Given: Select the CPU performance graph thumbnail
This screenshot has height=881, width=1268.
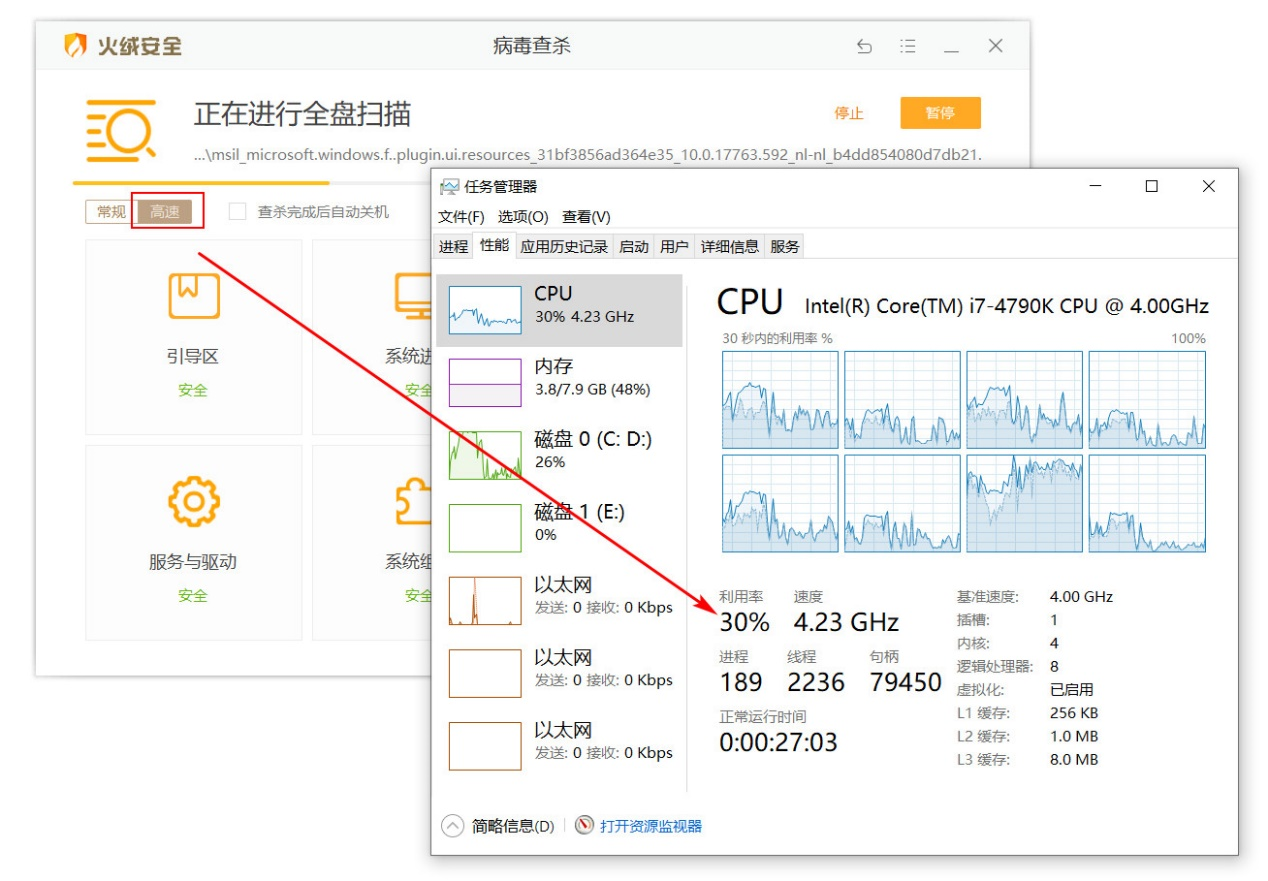Looking at the screenshot, I should pos(485,309).
